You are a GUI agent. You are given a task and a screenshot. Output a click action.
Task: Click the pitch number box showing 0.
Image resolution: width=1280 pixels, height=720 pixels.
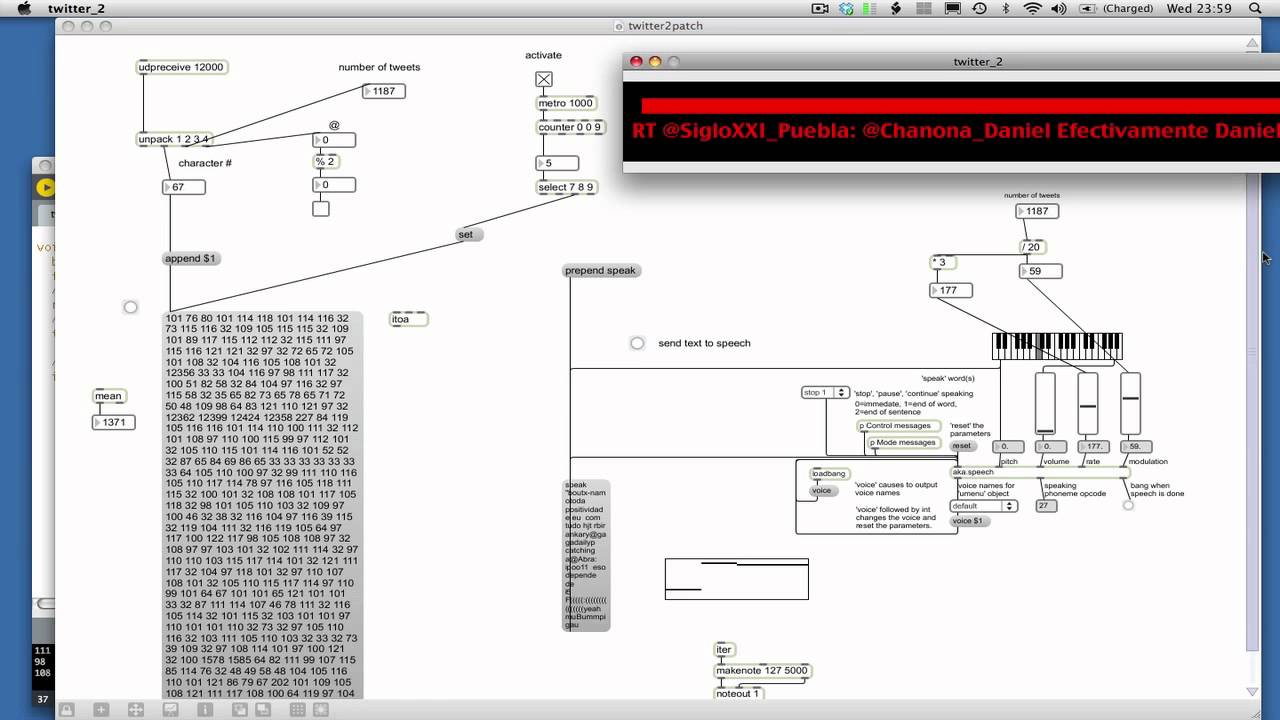pos(1009,447)
